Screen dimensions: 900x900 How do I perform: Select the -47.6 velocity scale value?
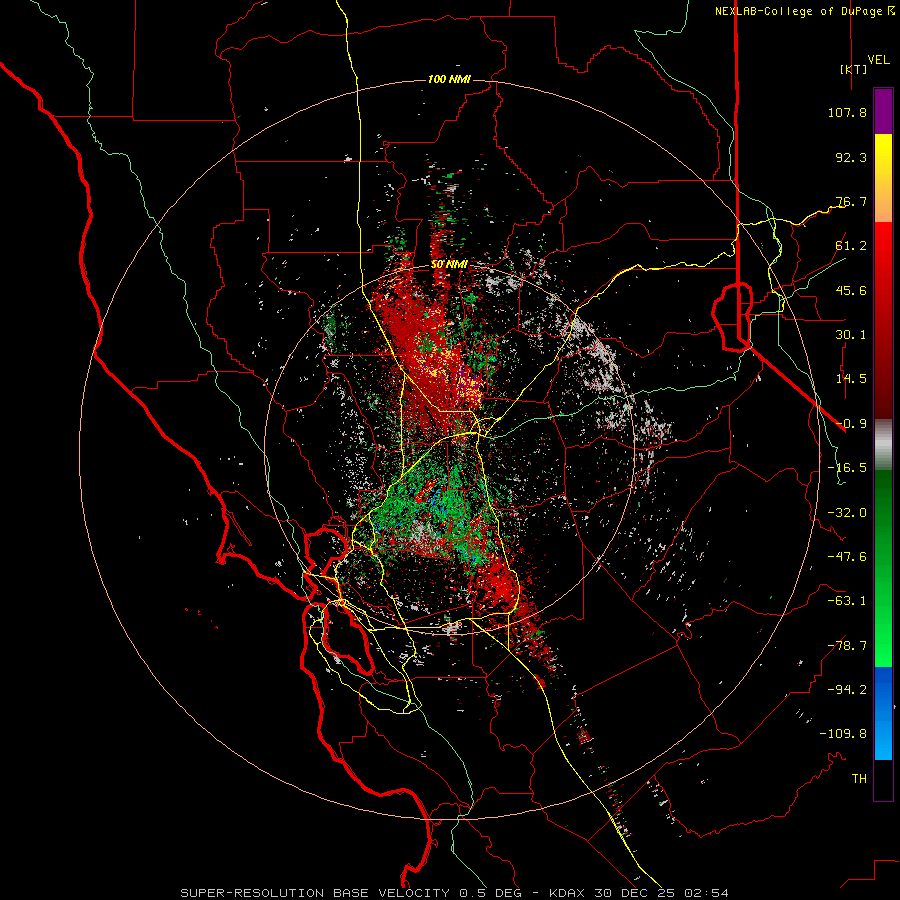click(847, 557)
